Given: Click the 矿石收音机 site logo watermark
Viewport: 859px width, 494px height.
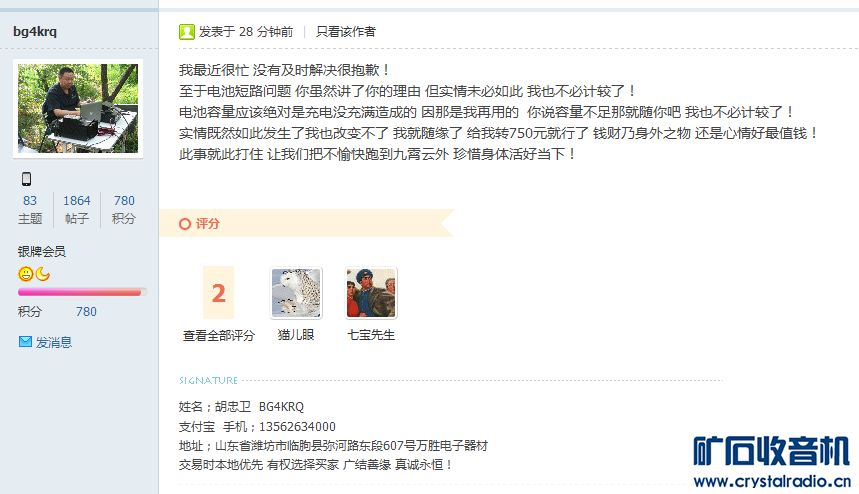Looking at the screenshot, I should (771, 462).
